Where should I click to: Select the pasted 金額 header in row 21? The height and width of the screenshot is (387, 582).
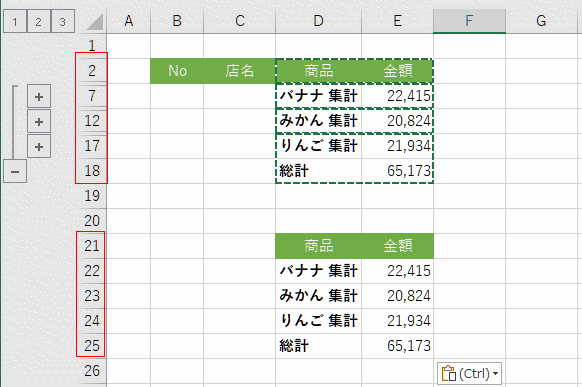(x=398, y=246)
